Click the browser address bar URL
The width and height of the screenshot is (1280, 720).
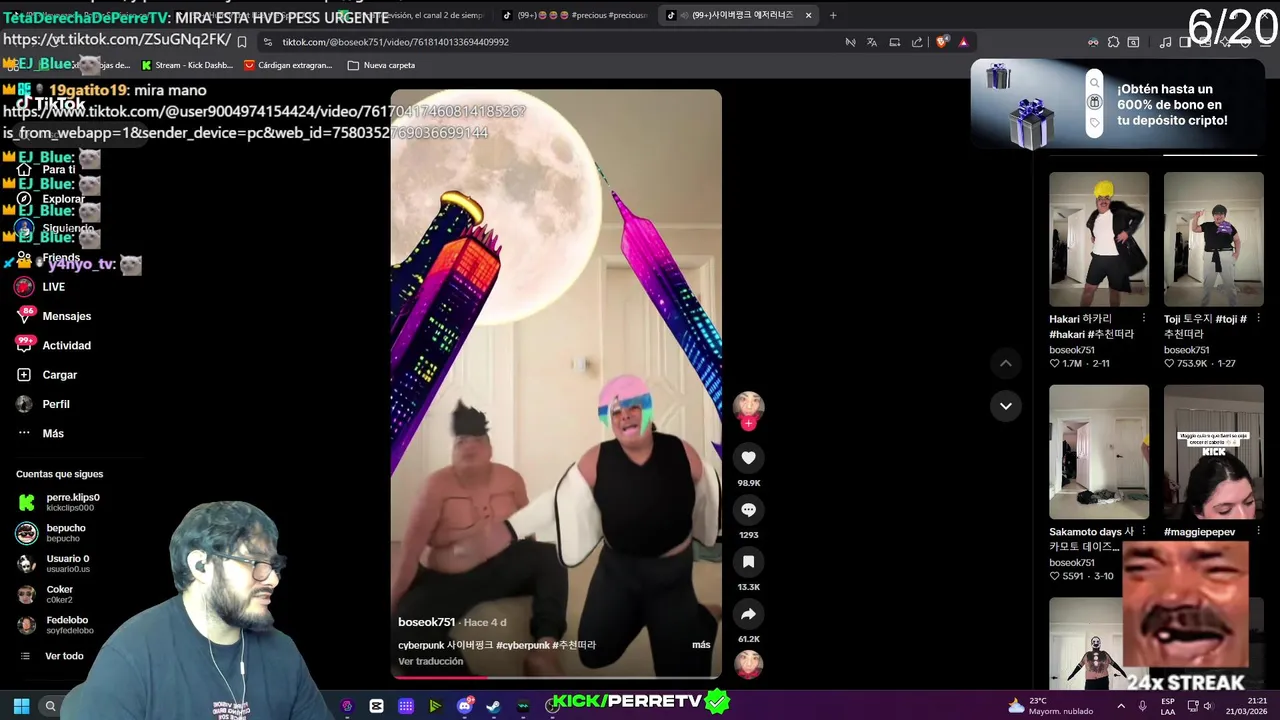point(395,42)
